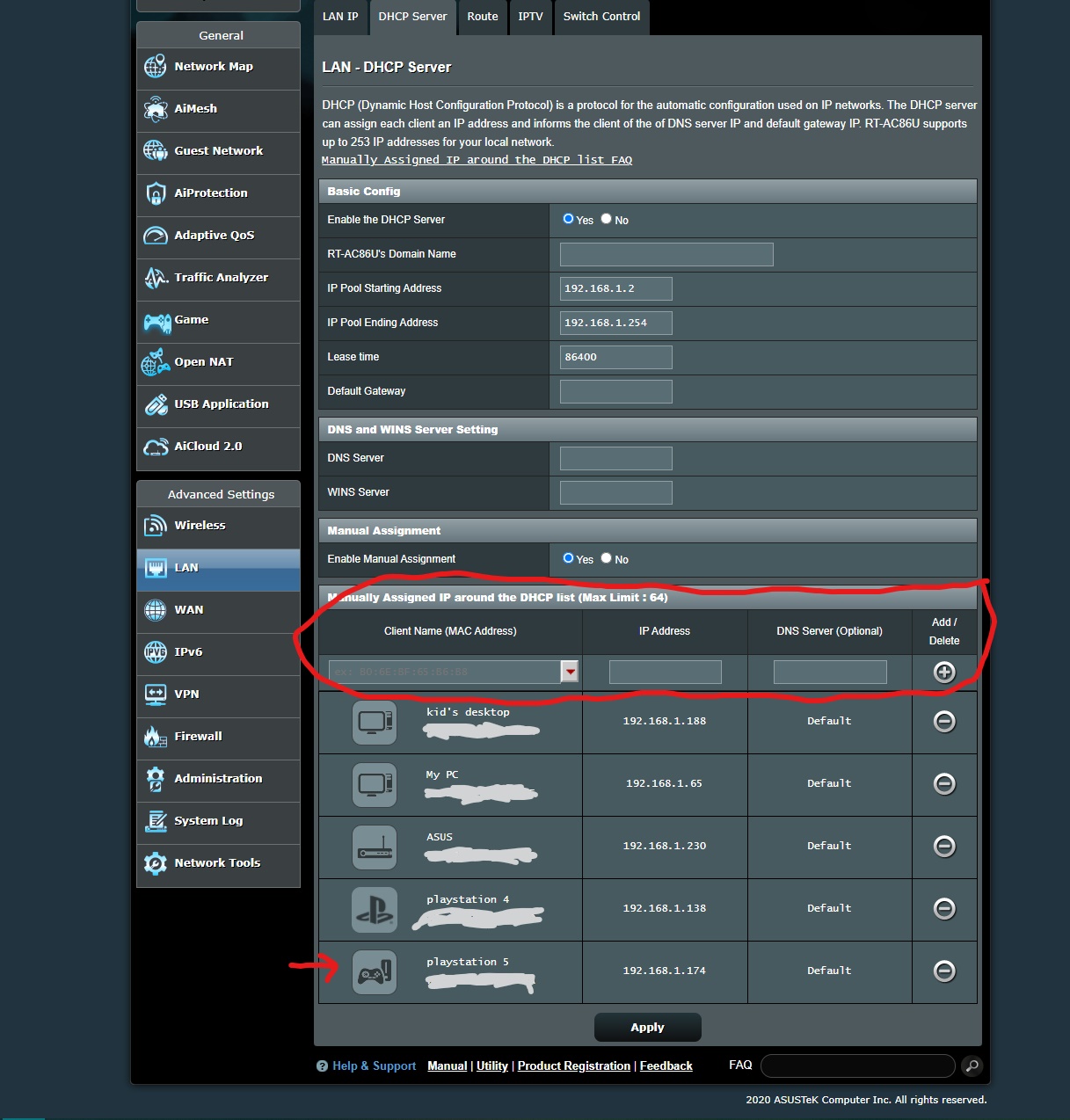Click the new entry IP Address field
Viewport: 1070px width, 1120px height.
666,673
